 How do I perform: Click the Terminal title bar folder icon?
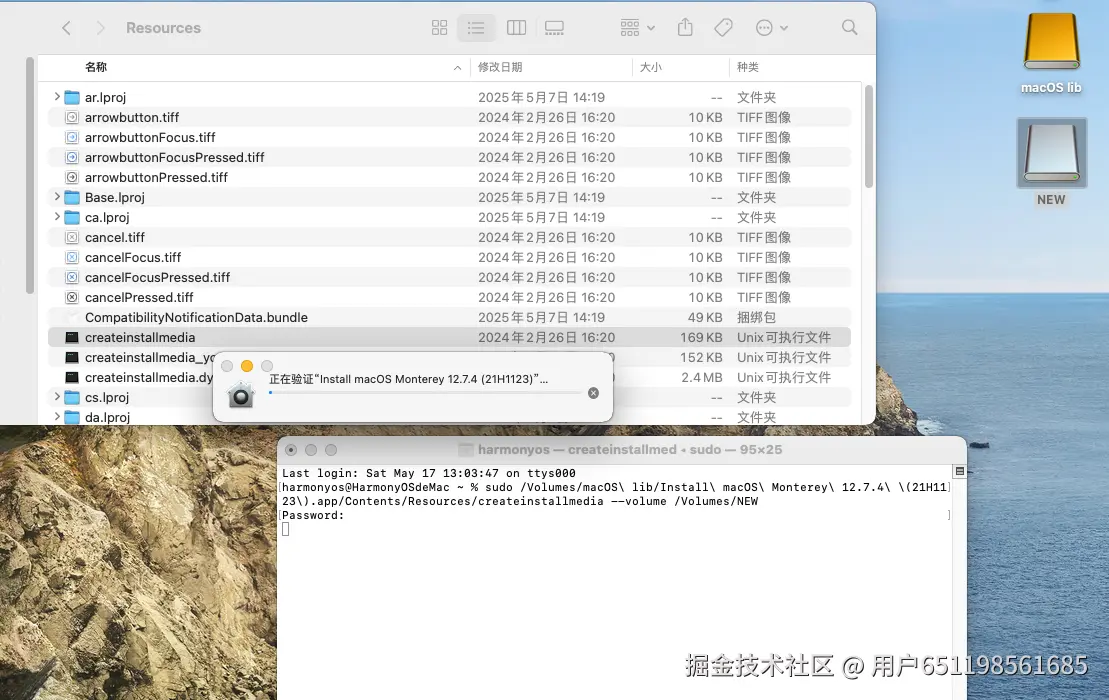tap(465, 450)
